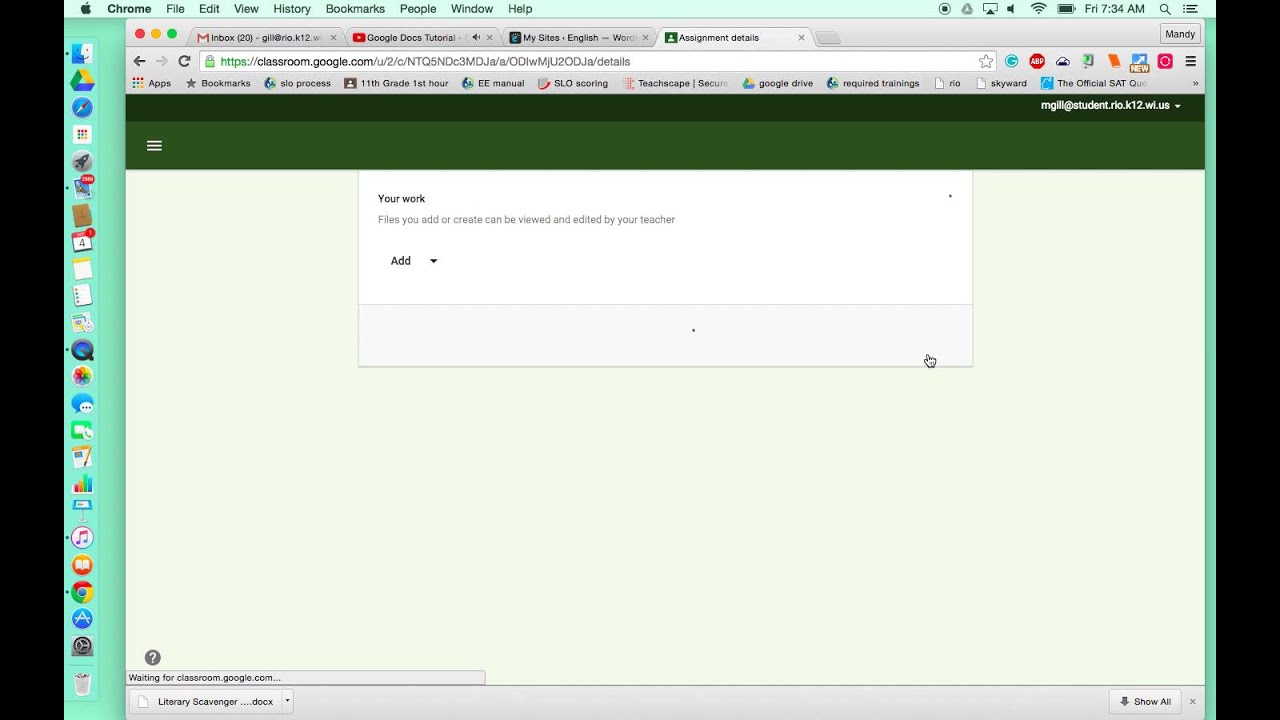Open Google Drive from the dock
Image resolution: width=1280 pixels, height=720 pixels.
pyautogui.click(x=82, y=81)
